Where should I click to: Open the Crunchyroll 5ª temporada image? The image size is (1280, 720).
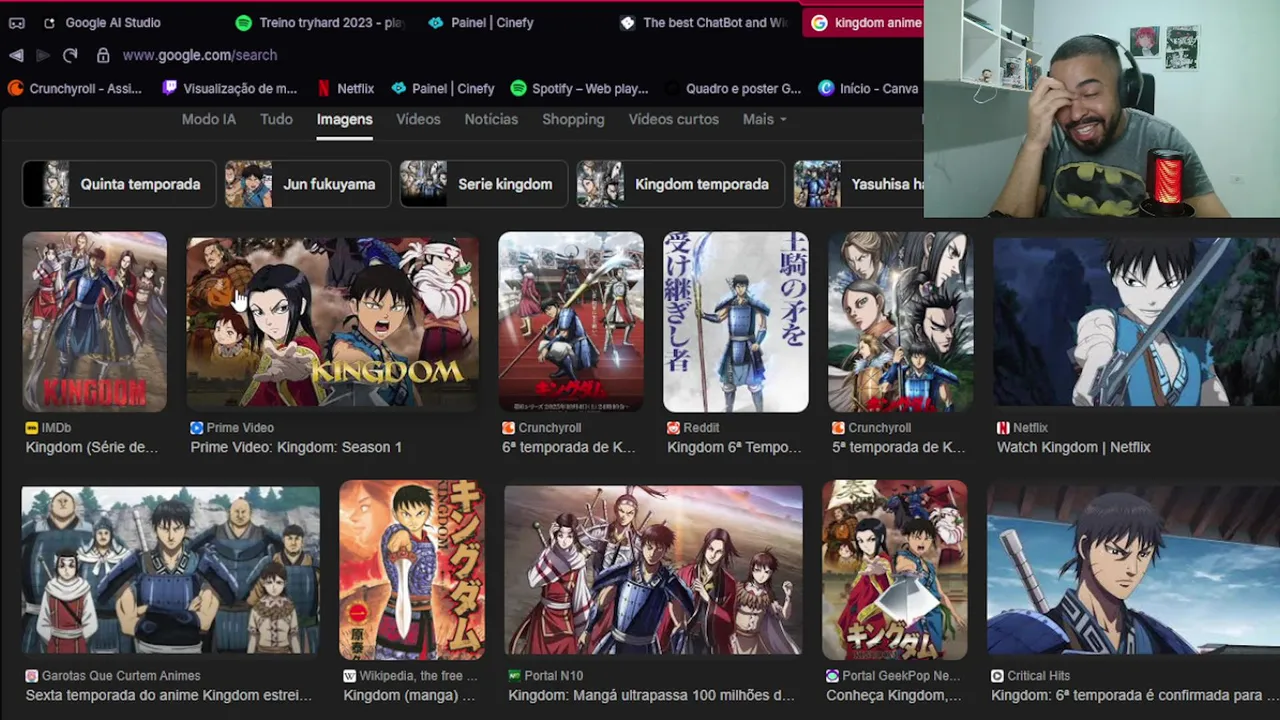point(901,322)
